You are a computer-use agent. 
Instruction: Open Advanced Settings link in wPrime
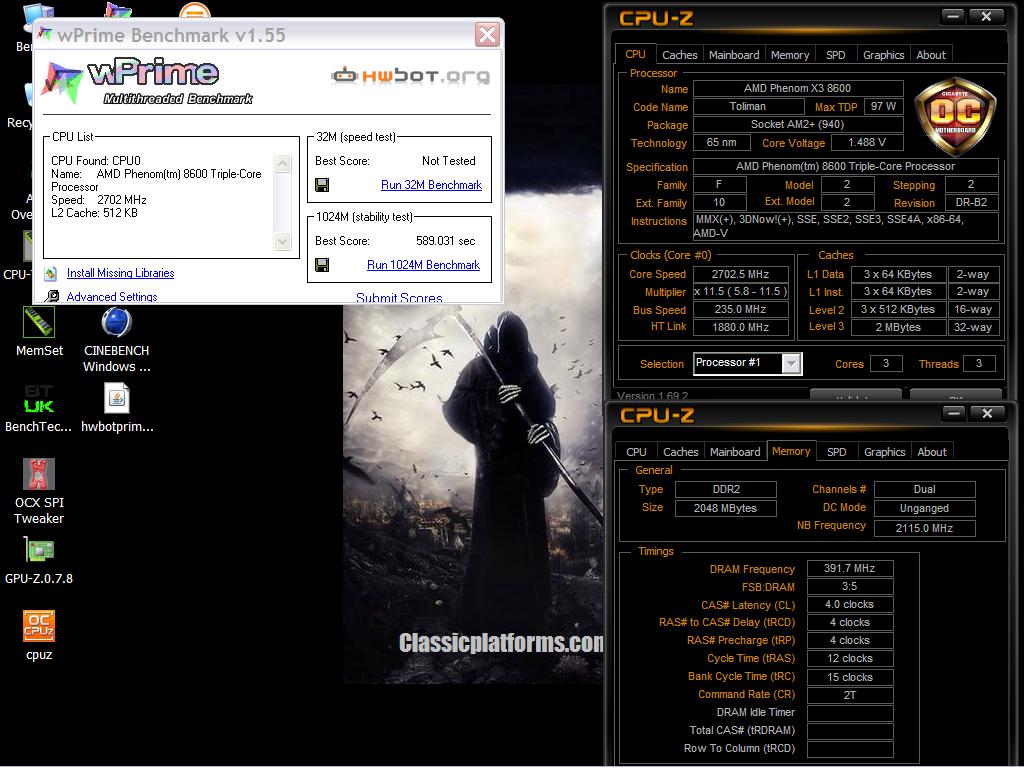click(x=112, y=297)
